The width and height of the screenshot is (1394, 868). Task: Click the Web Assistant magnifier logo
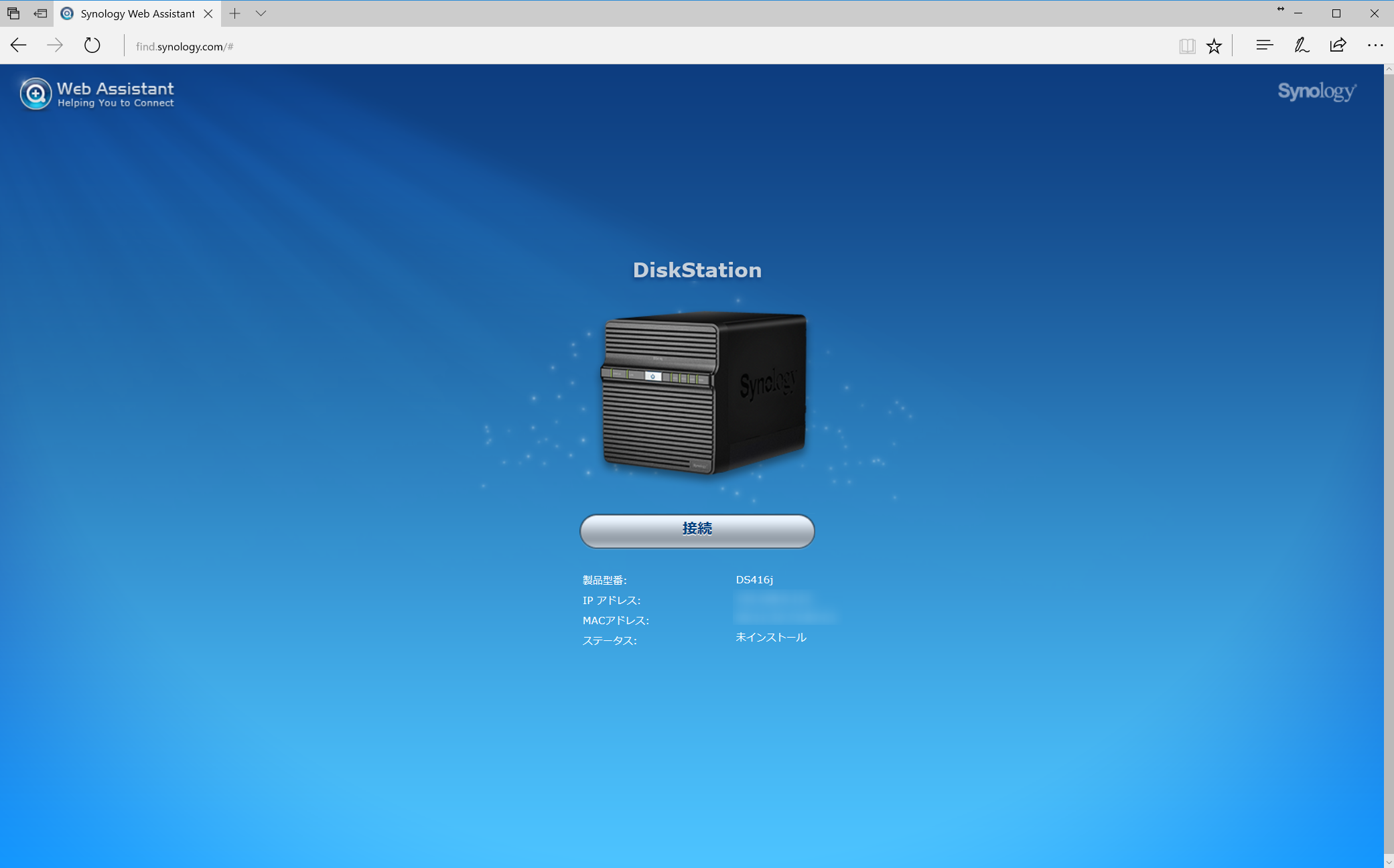pos(36,94)
